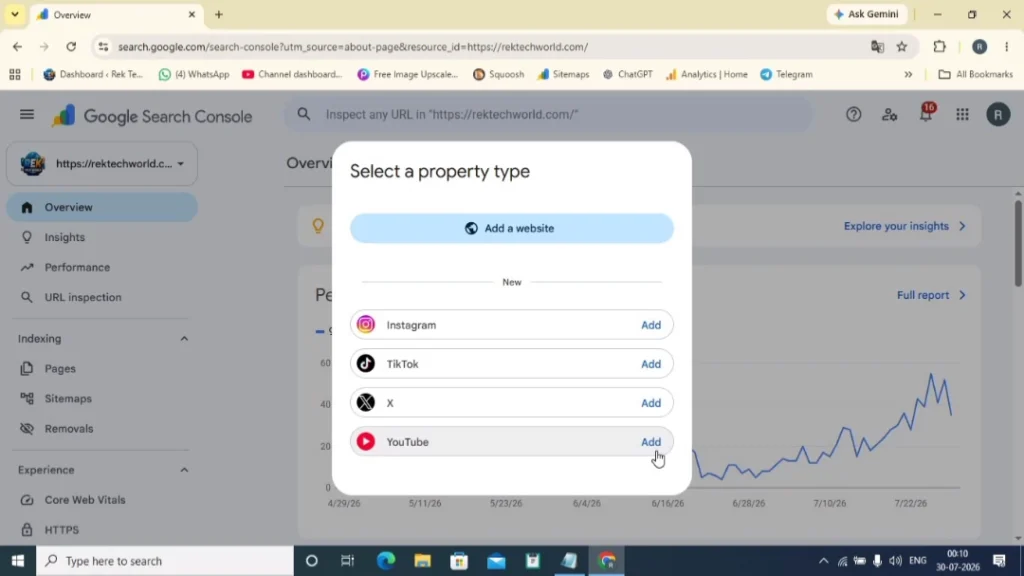Open the WhatsApp bookmark
Image resolution: width=1024 pixels, height=576 pixels.
pyautogui.click(x=194, y=74)
